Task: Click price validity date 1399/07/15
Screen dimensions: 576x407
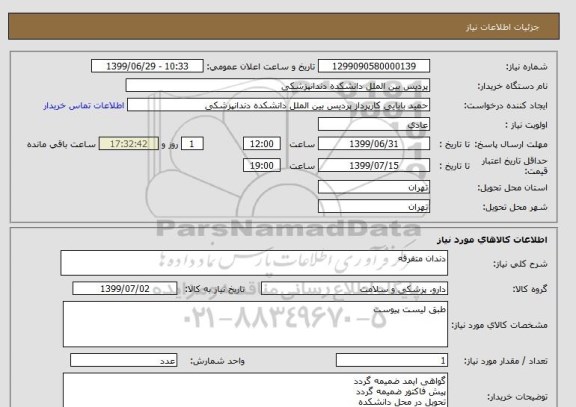Action: (374, 165)
